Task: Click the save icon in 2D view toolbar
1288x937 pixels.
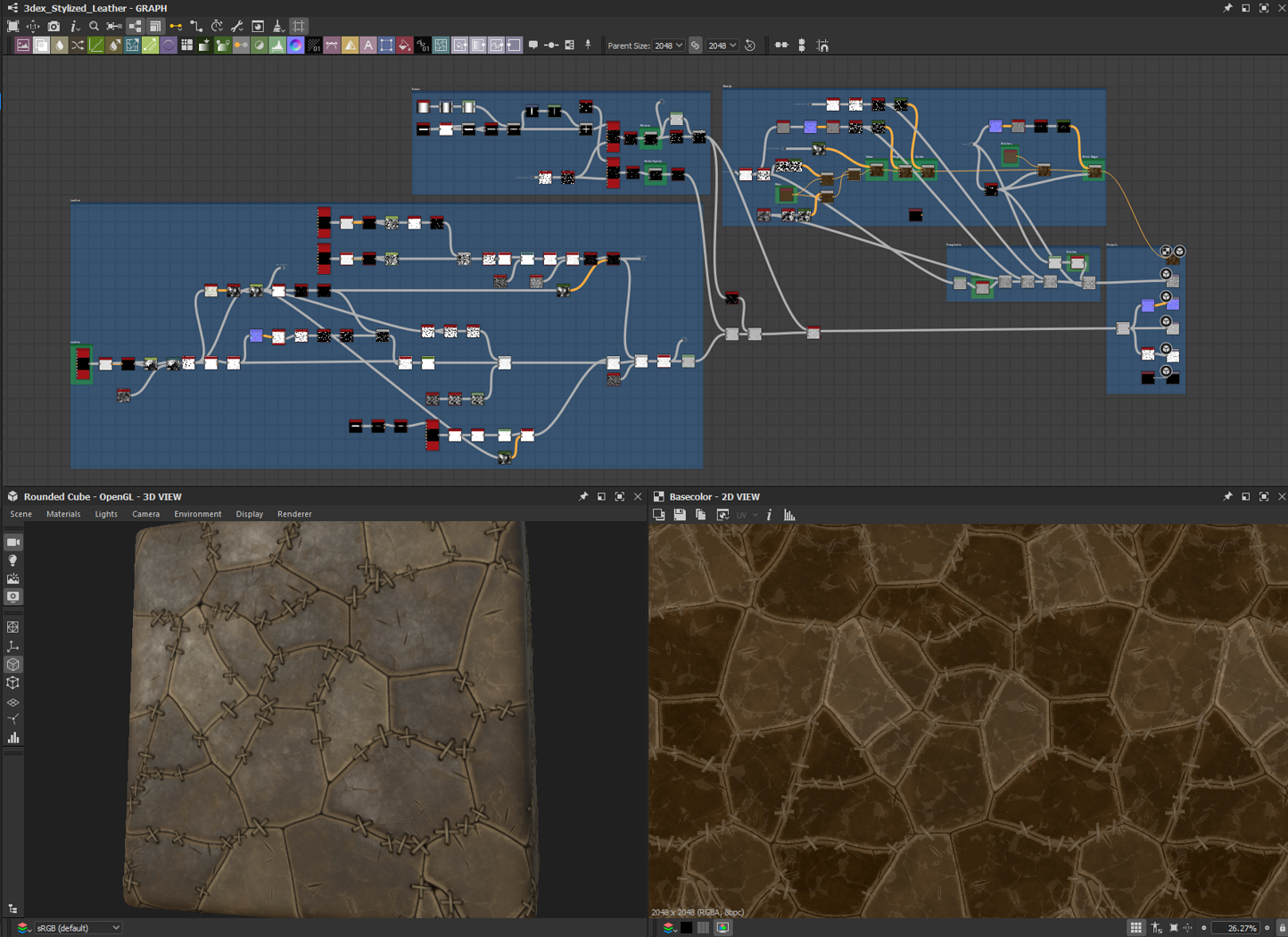Action: (x=680, y=515)
